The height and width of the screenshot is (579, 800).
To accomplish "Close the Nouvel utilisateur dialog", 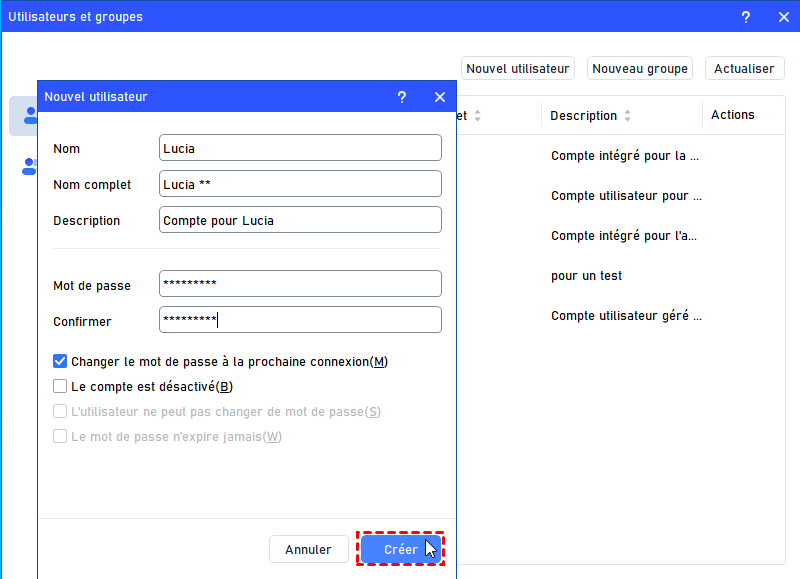I will [x=439, y=97].
